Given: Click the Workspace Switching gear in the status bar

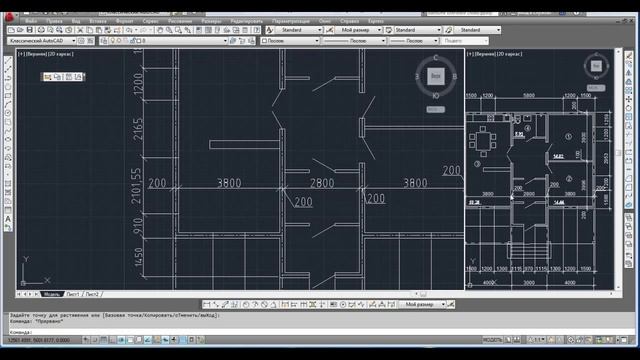Looking at the screenshot, I should (571, 340).
